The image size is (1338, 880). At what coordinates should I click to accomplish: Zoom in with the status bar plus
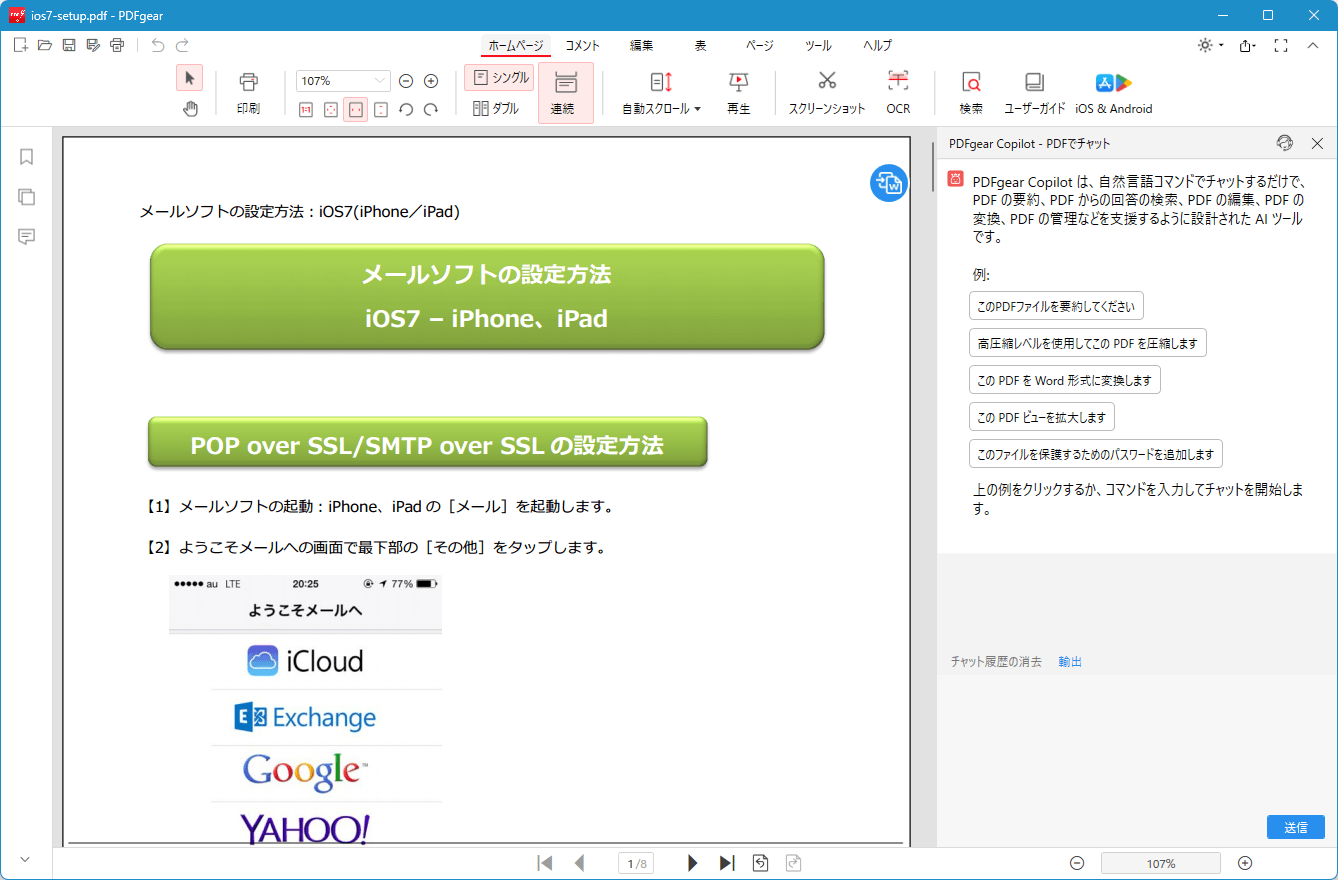click(1245, 863)
